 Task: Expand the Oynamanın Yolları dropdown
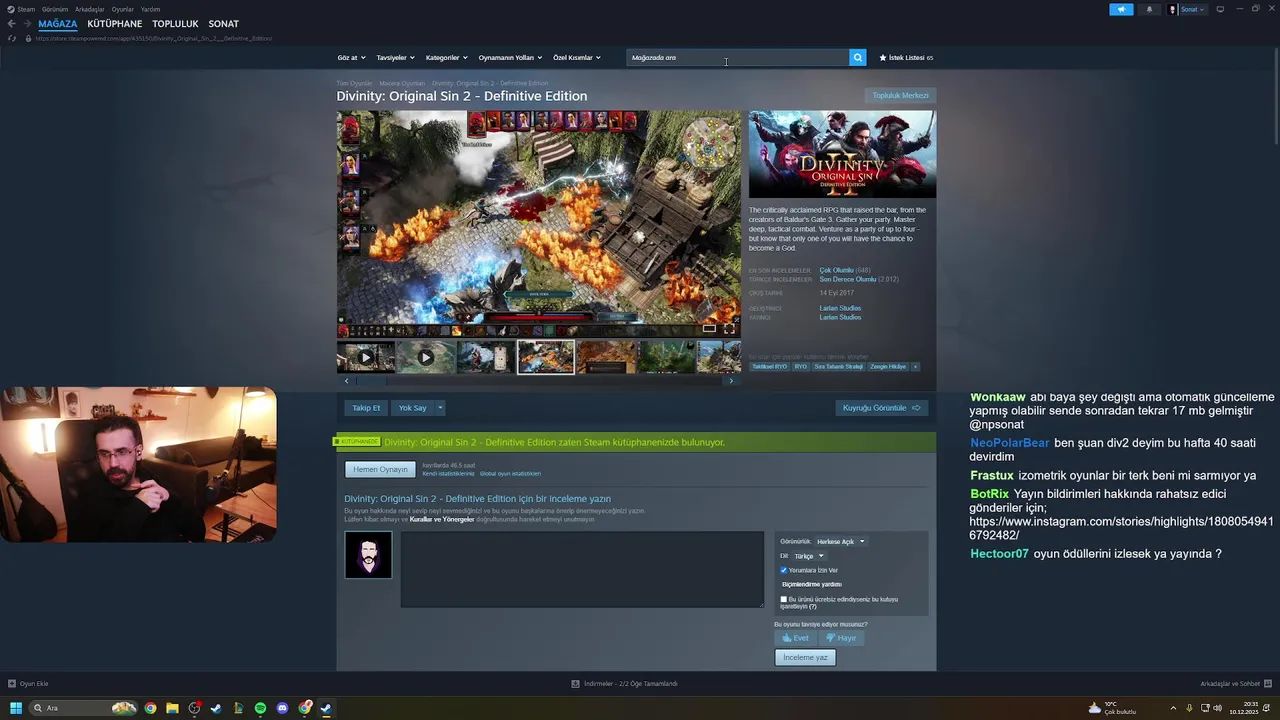click(x=510, y=58)
